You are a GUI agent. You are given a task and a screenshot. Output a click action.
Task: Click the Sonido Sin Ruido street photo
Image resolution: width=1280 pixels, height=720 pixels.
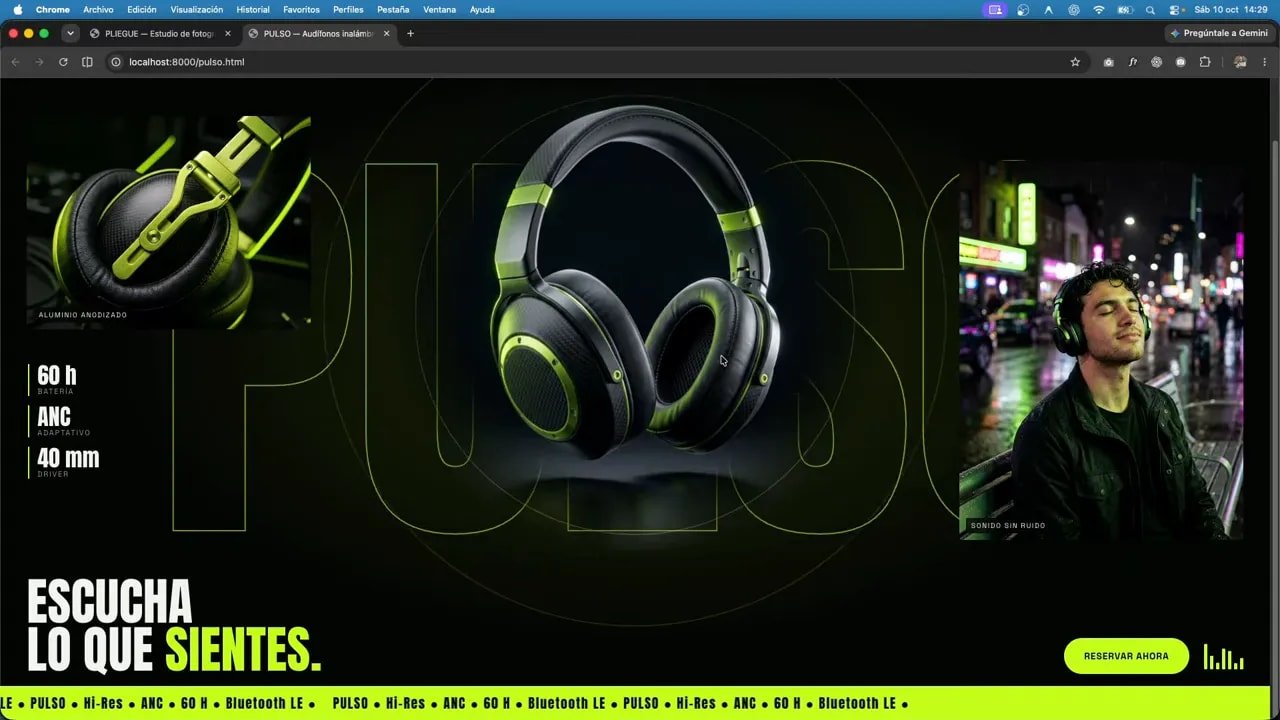1101,350
